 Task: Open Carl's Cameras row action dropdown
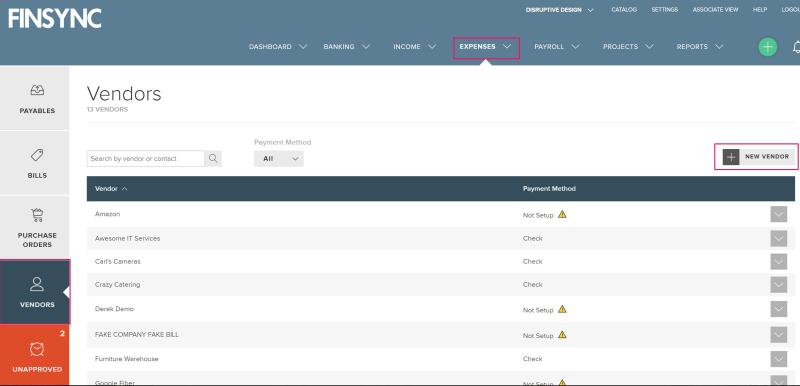tap(779, 261)
